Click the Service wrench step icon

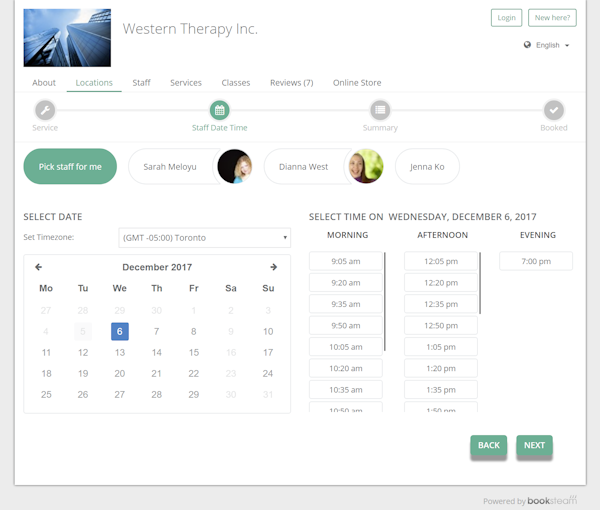(45, 111)
